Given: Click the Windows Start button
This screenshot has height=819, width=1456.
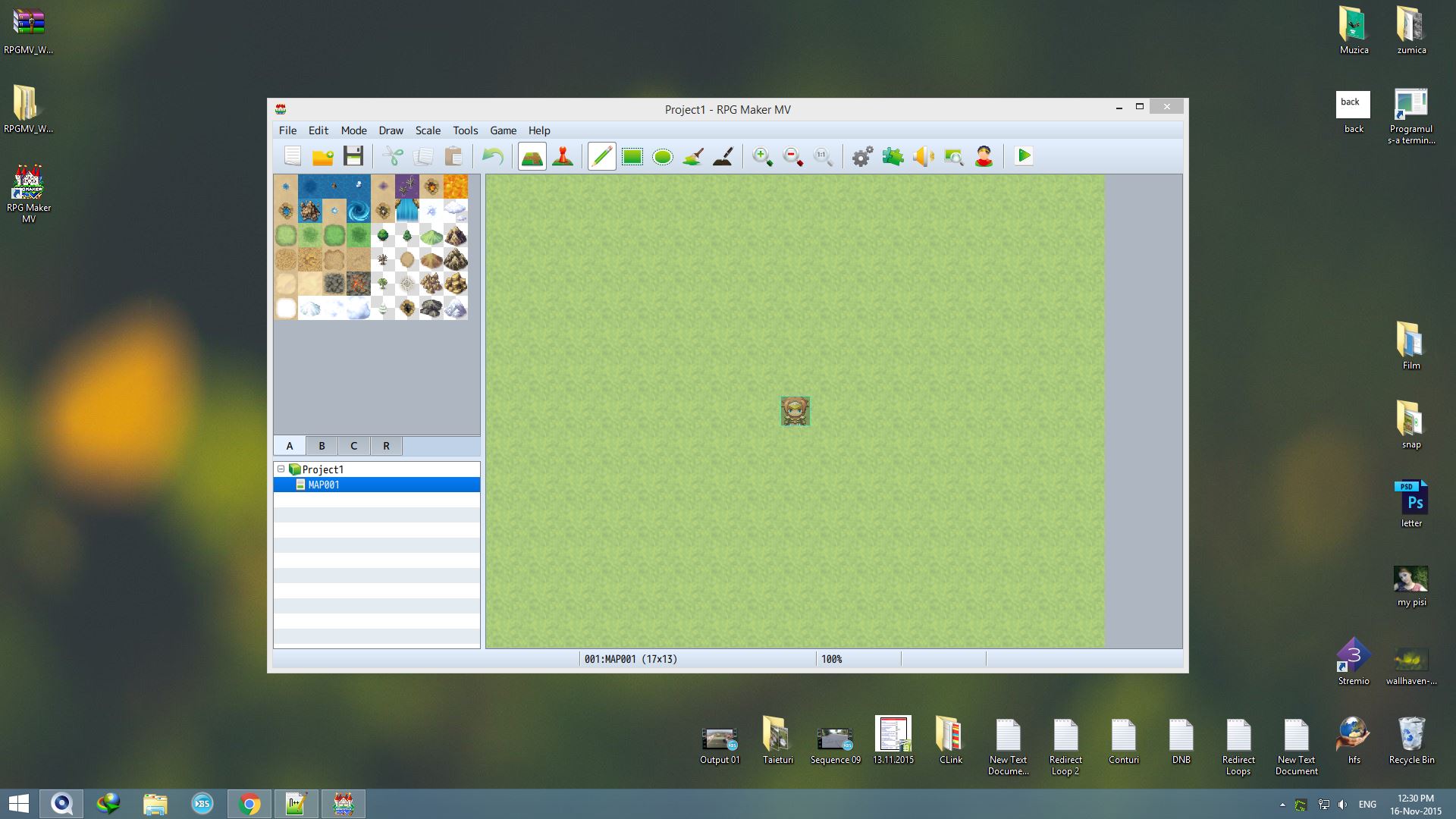Looking at the screenshot, I should coord(19,804).
